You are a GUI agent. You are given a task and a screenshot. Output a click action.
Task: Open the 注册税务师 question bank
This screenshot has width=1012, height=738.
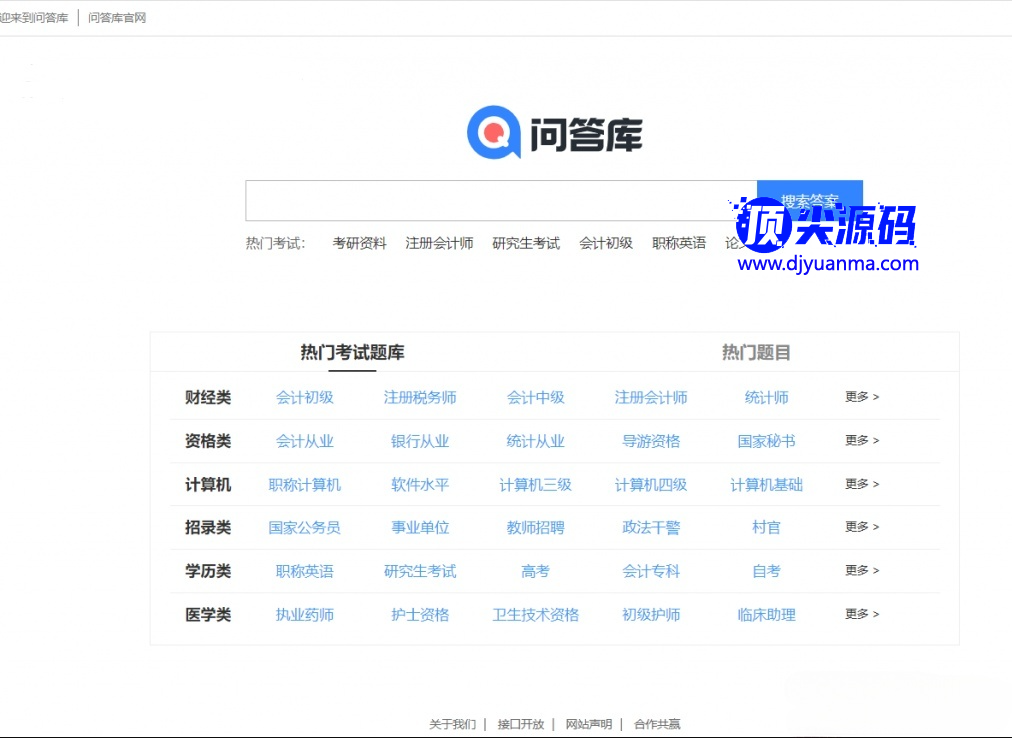pos(420,397)
